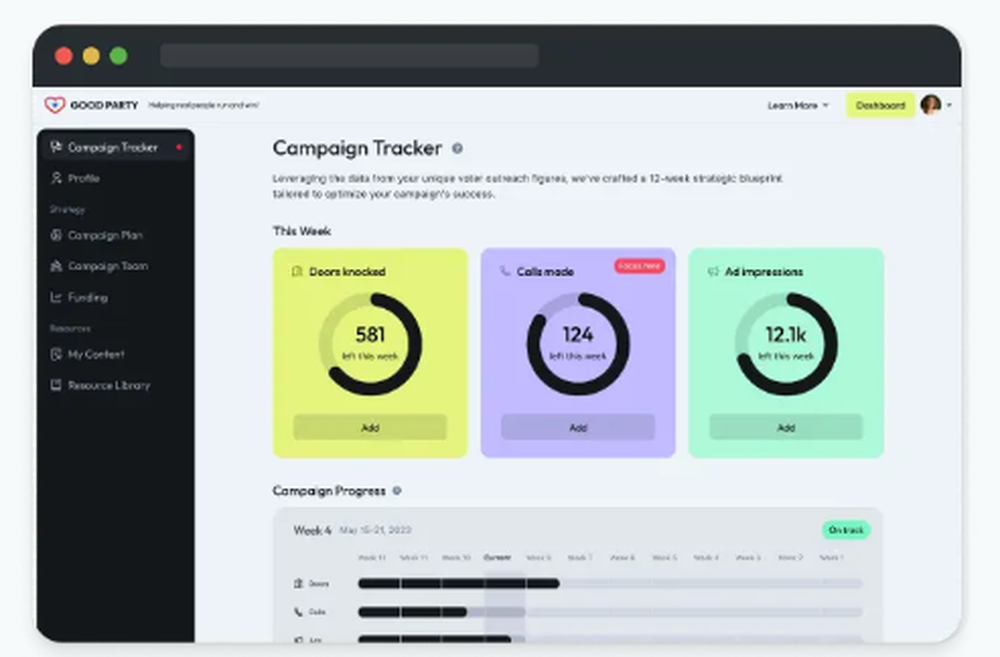Click Add on Calls made card
This screenshot has width=1000, height=657.
tap(578, 427)
